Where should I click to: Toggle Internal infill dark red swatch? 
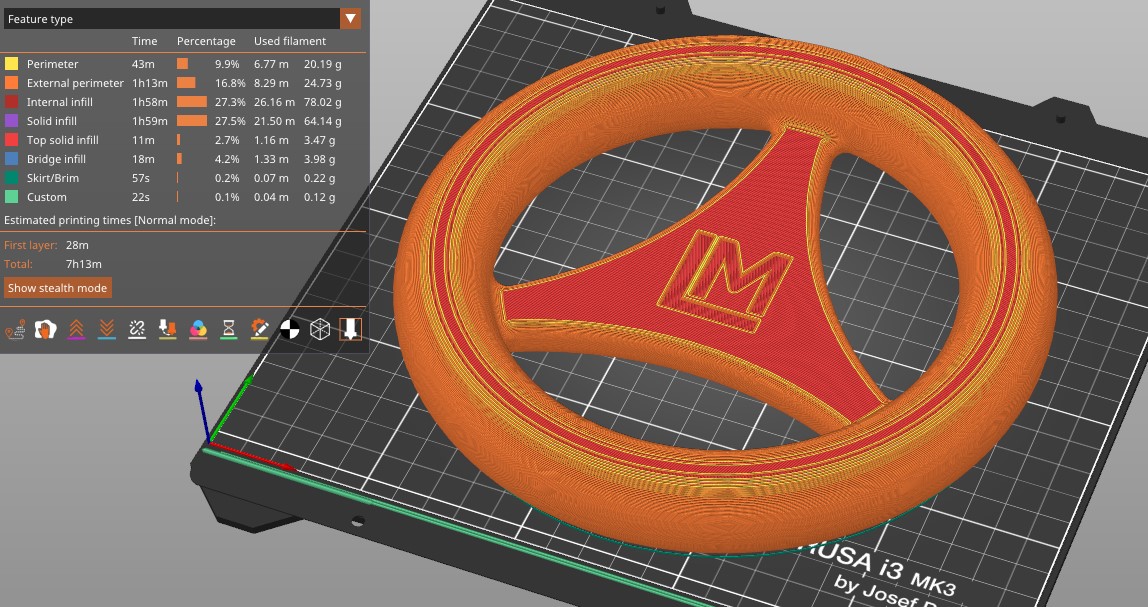pyautogui.click(x=12, y=102)
